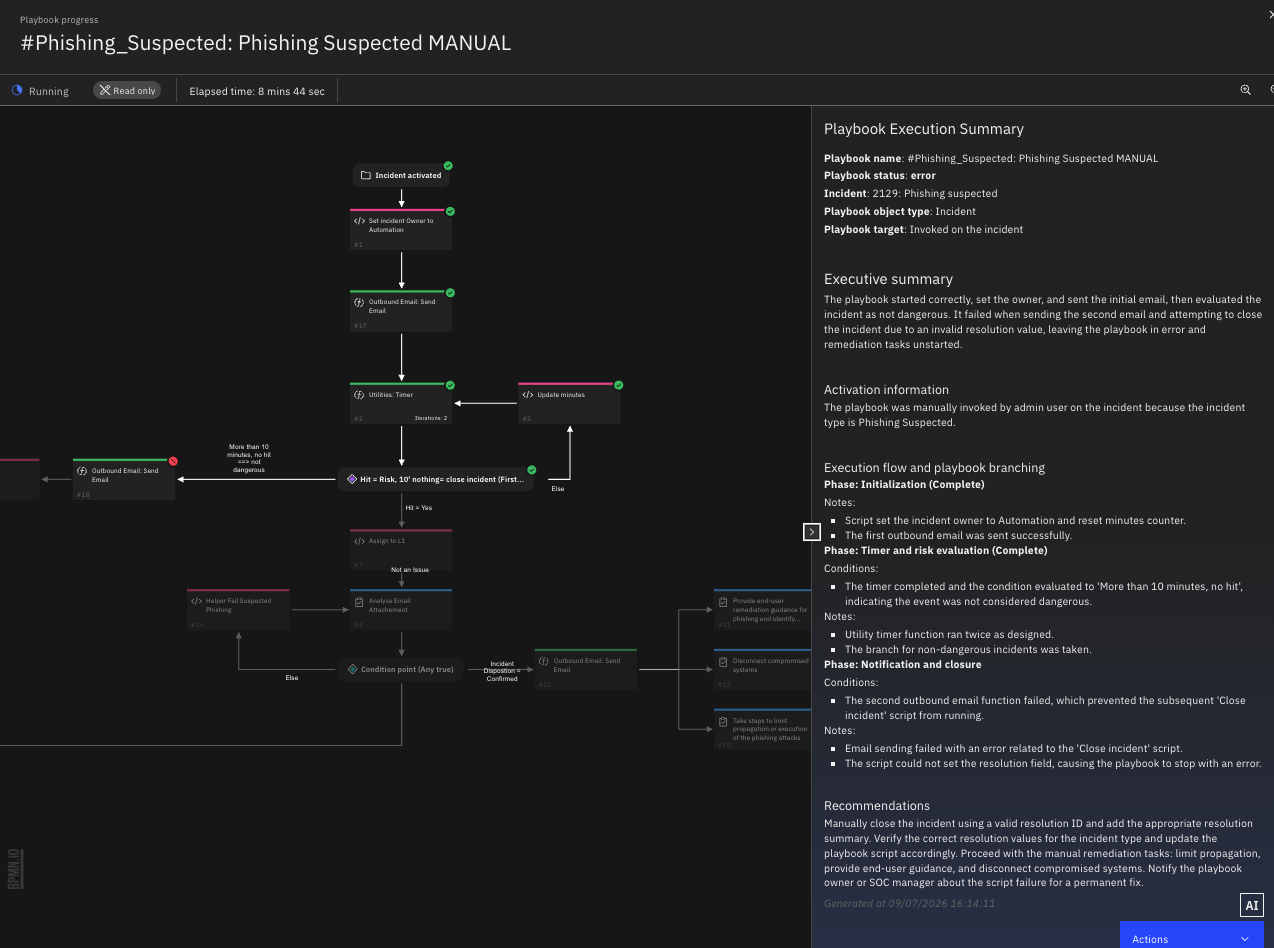
Task: Click script icon of Update minutes node
Action: click(528, 395)
